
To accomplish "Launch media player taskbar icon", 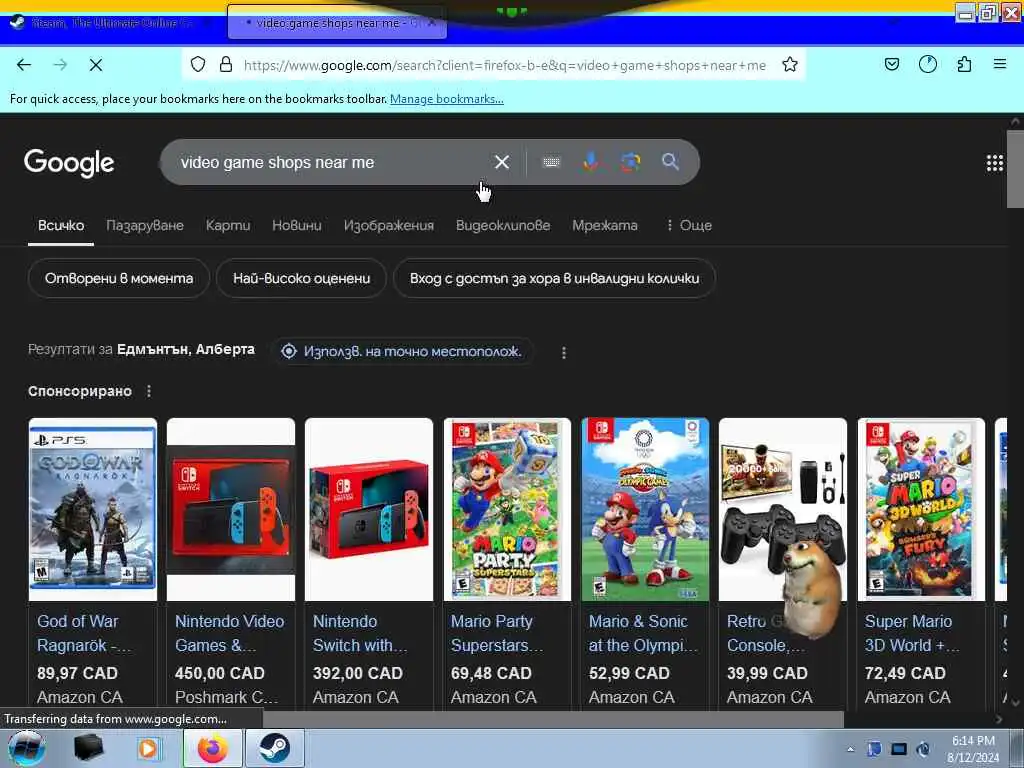I will point(148,748).
